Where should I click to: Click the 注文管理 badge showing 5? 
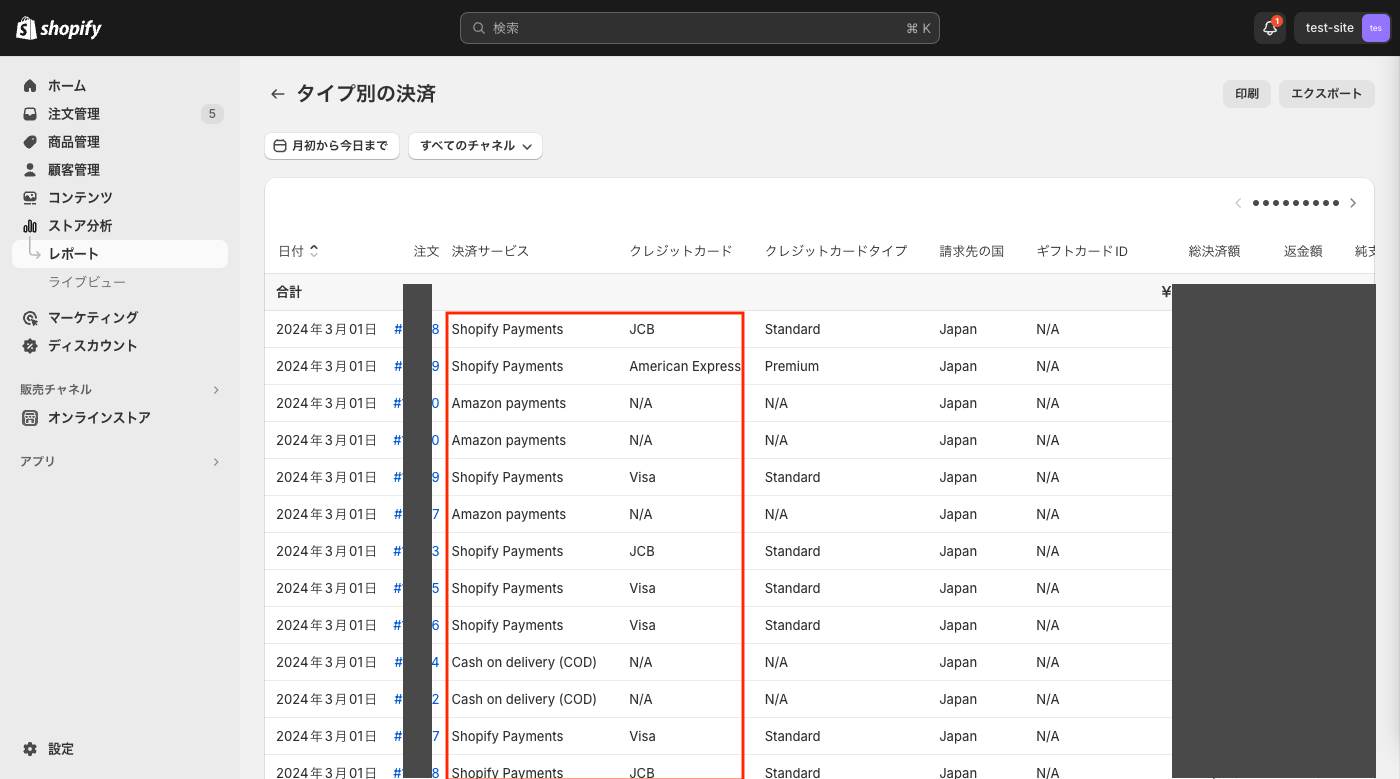click(x=211, y=114)
